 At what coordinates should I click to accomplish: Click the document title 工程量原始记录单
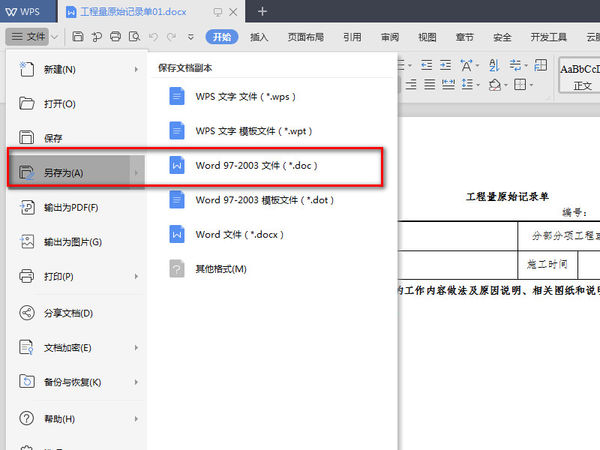pos(507,197)
